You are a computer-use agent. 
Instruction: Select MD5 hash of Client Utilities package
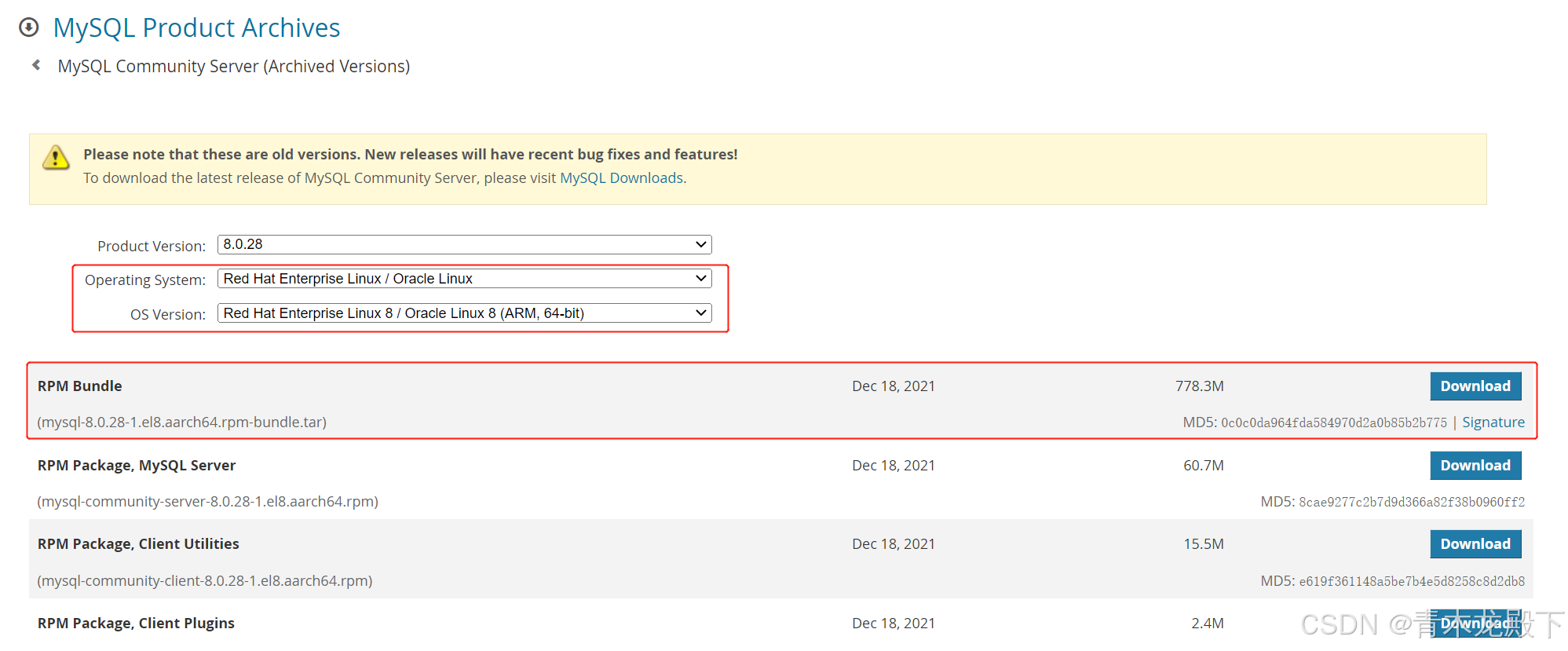click(x=1412, y=582)
